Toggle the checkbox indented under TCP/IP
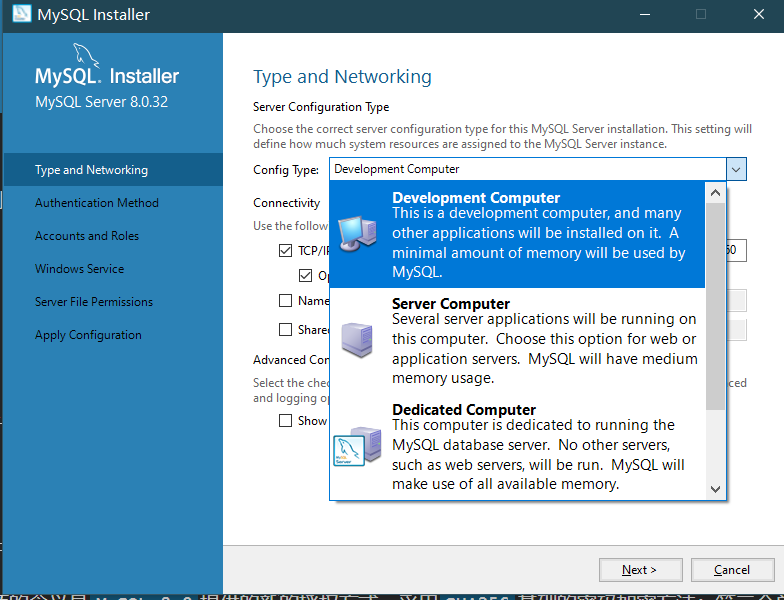 [x=306, y=276]
